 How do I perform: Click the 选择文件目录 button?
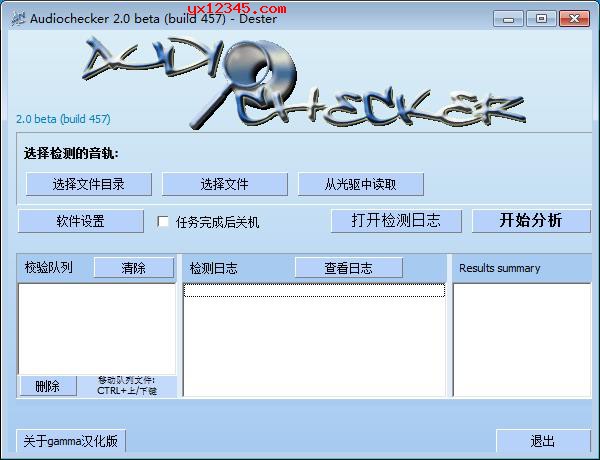tap(89, 184)
